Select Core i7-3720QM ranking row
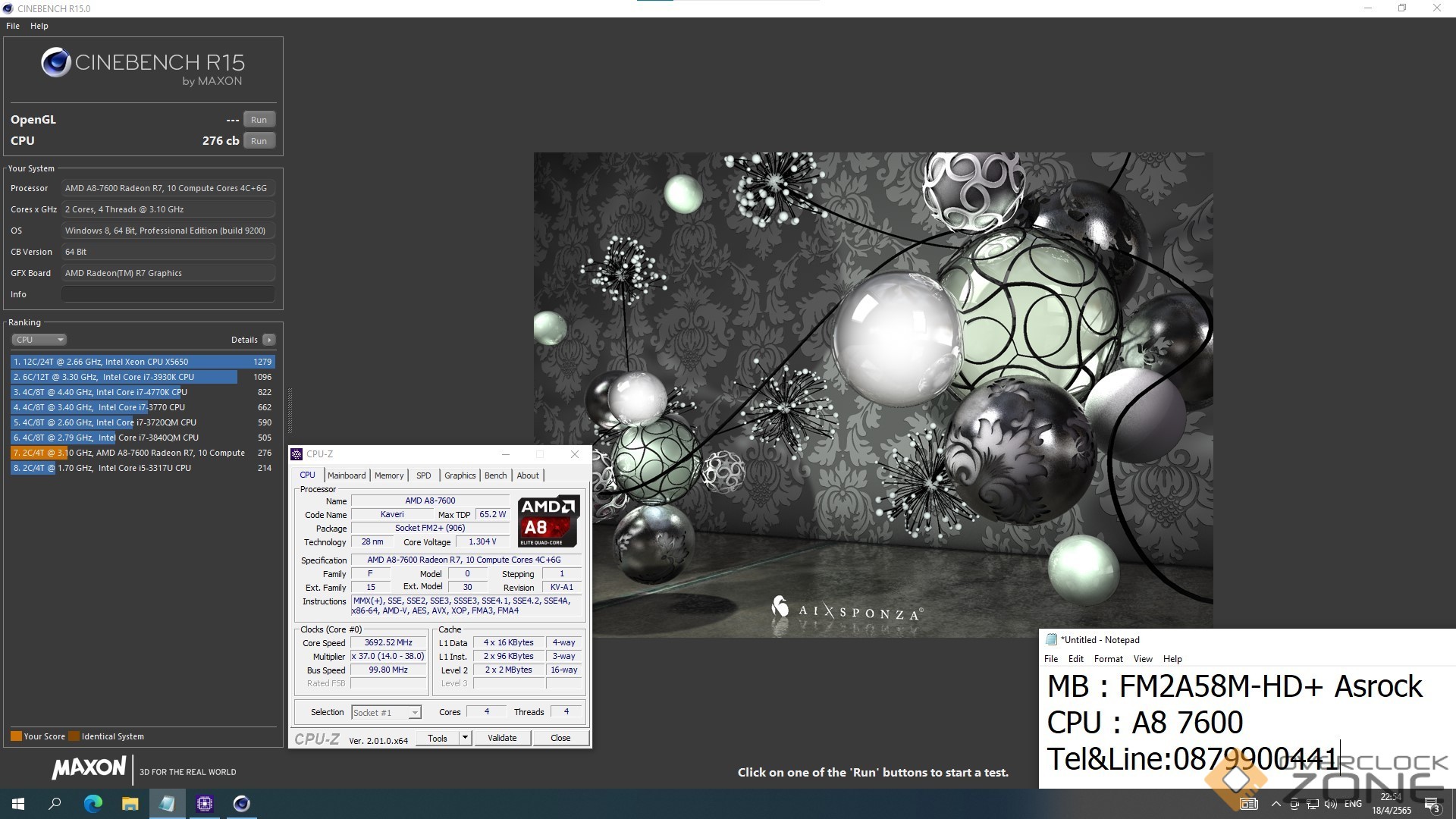Screen dimensions: 1456x819 [x=143, y=422]
